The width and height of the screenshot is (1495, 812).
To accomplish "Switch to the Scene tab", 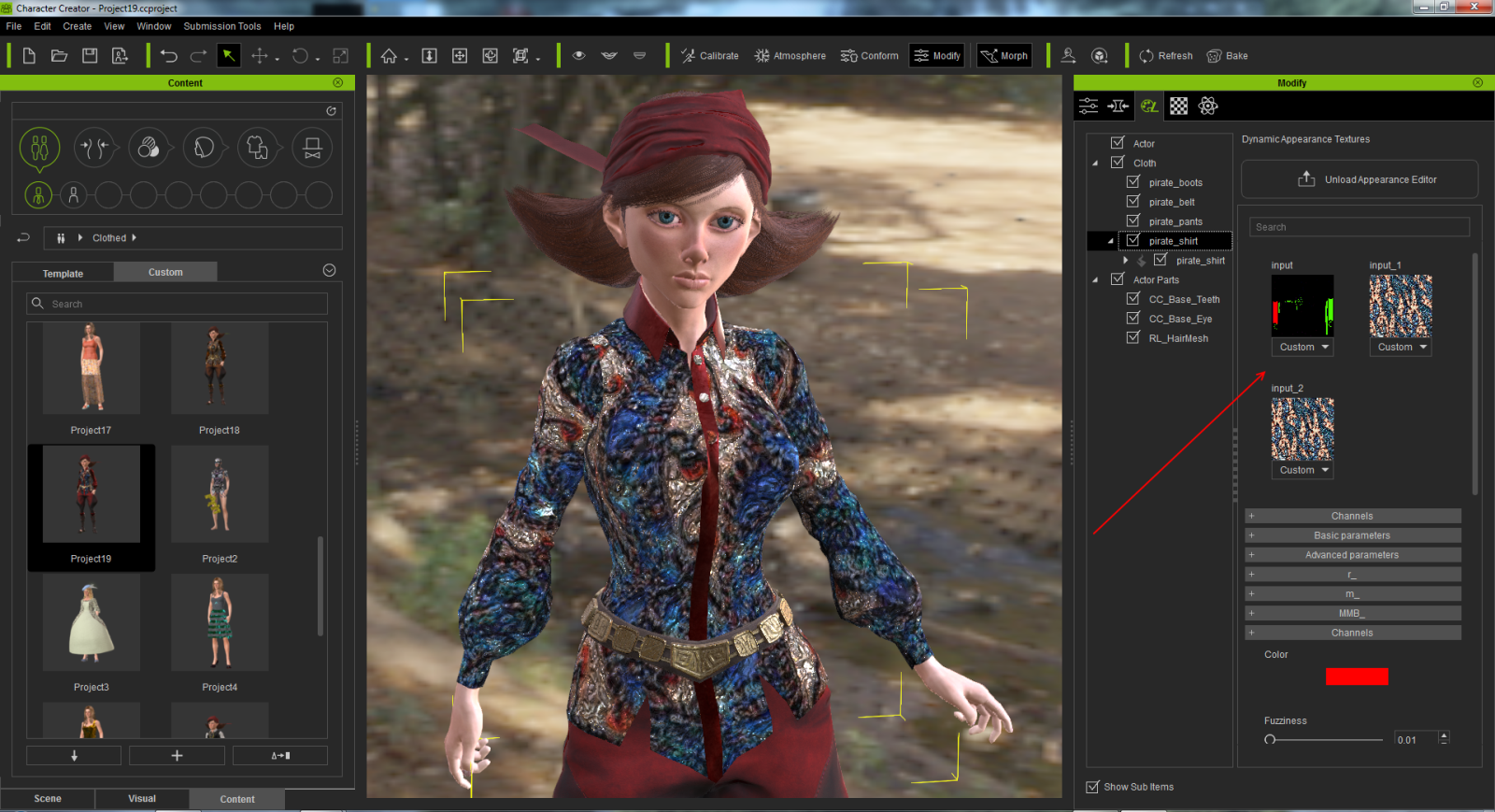I will [48, 799].
